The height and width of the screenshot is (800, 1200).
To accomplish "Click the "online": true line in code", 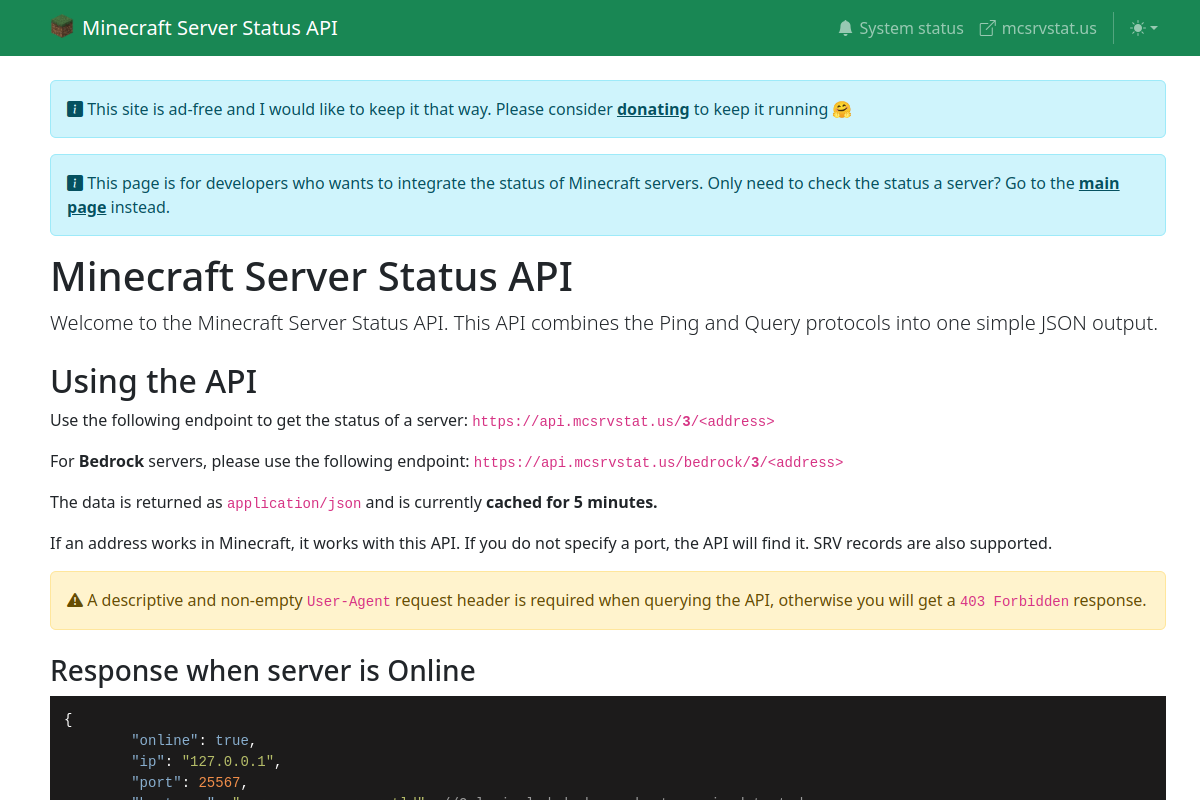I will click(194, 740).
